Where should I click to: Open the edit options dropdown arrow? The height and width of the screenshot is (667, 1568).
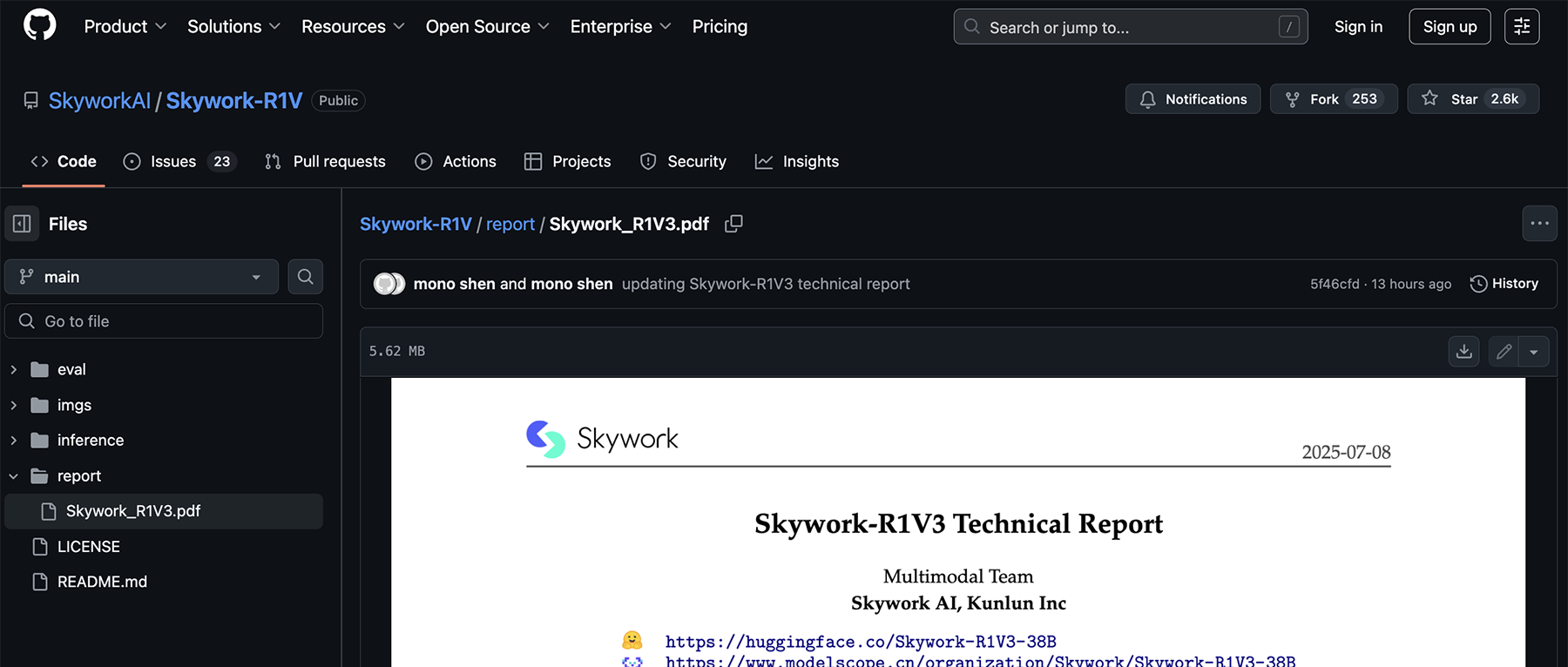point(1534,352)
